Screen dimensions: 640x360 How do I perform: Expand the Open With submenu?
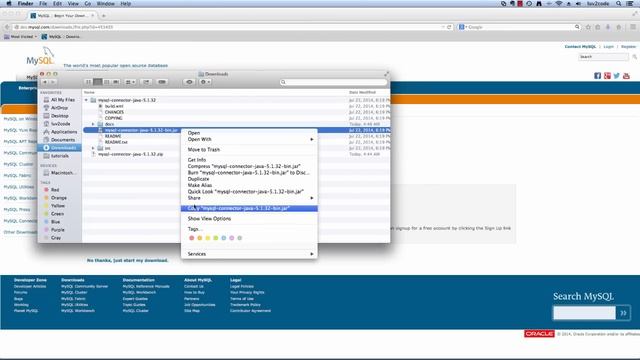pos(249,139)
